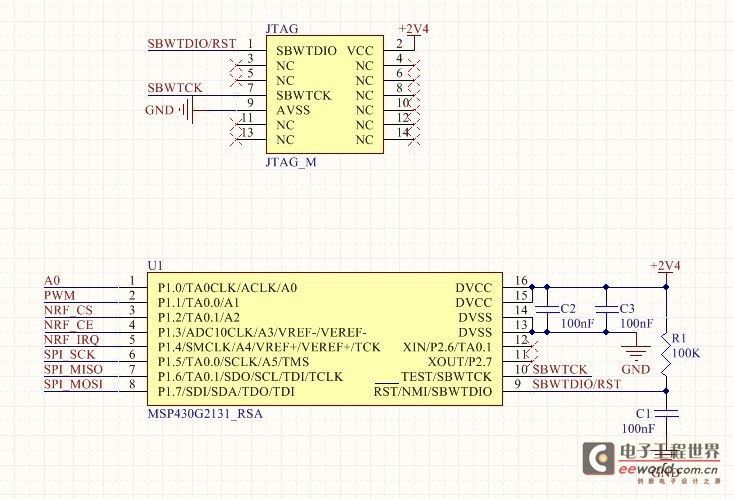
Task: Select the PWM net label
Action: (x=59, y=295)
